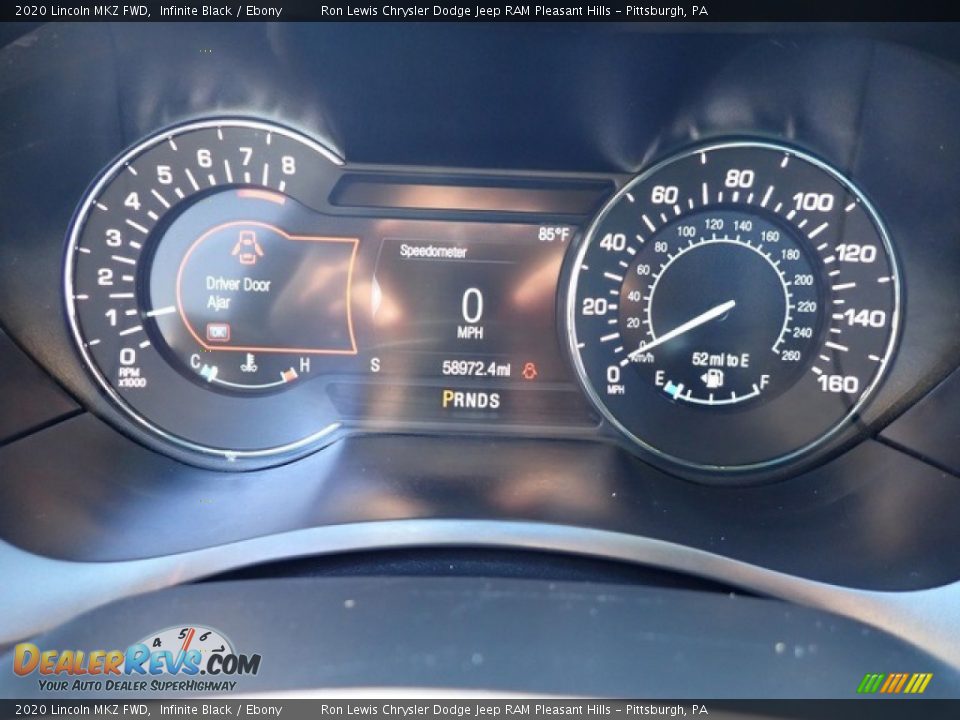Click the 'Driver Door Ajar' message
The width and height of the screenshot is (960, 720).
tap(238, 293)
